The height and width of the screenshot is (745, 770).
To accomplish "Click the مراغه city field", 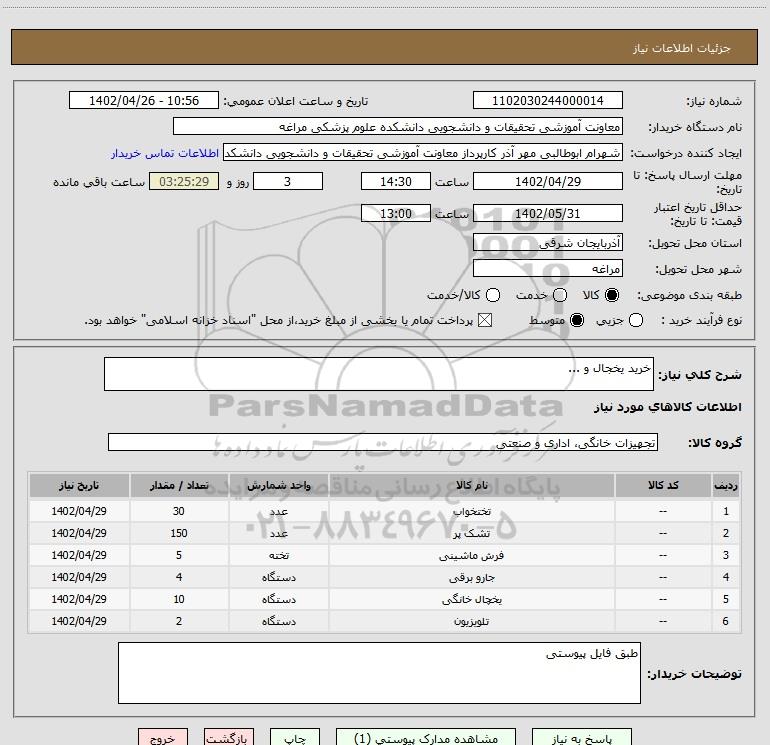I will (548, 268).
